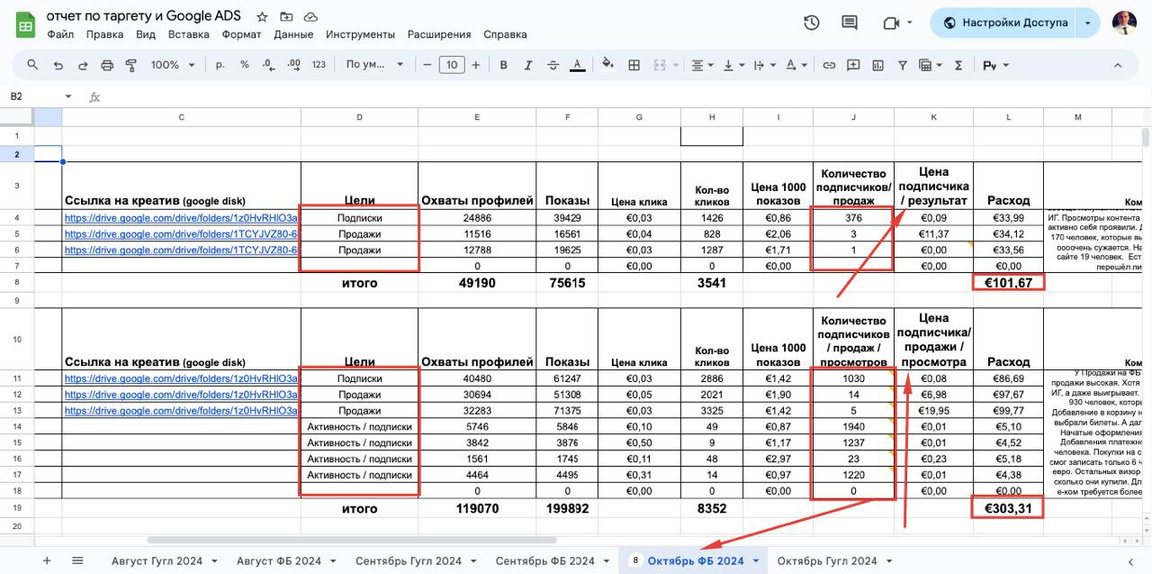1152x574 pixels.
Task: Insert a comment via toolbar
Action: pos(853,65)
